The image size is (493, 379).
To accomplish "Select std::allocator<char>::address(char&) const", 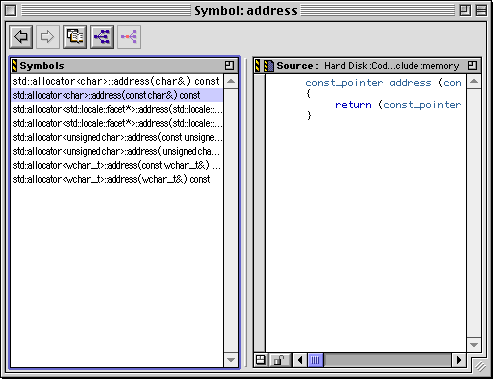I will [117, 81].
